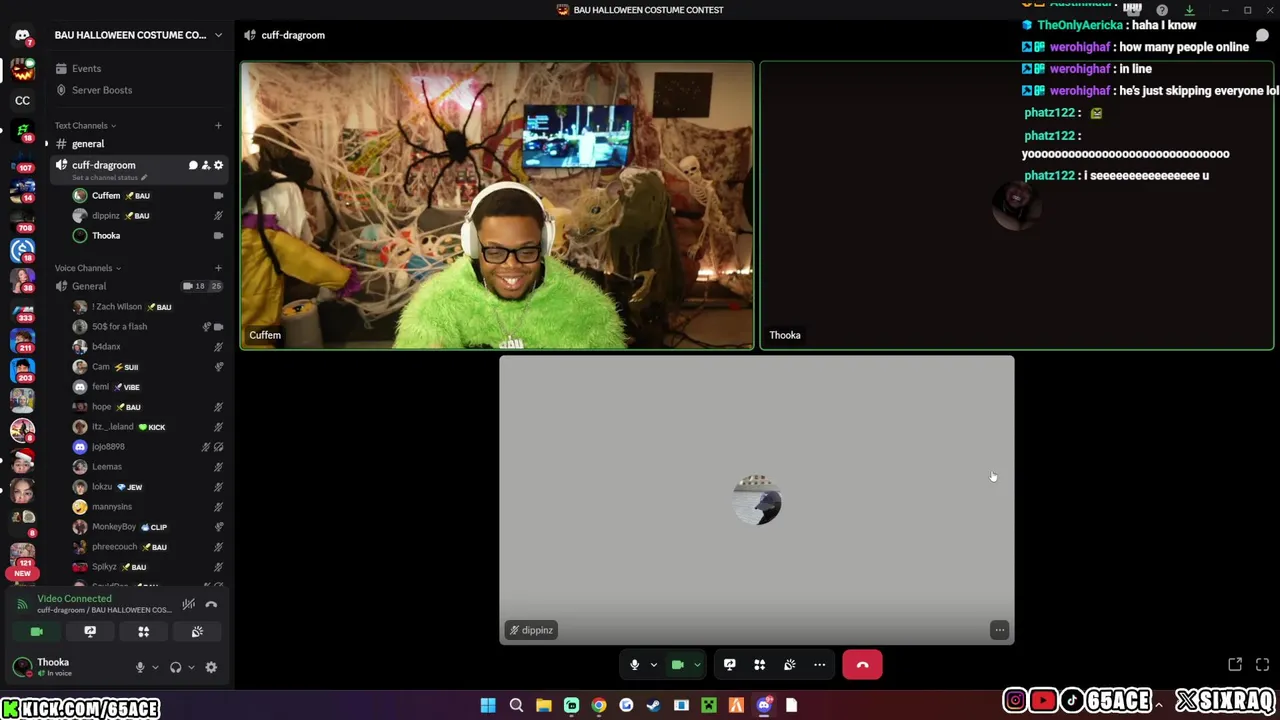Open the CC server in server list
This screenshot has height=720, width=1280.
click(x=22, y=100)
